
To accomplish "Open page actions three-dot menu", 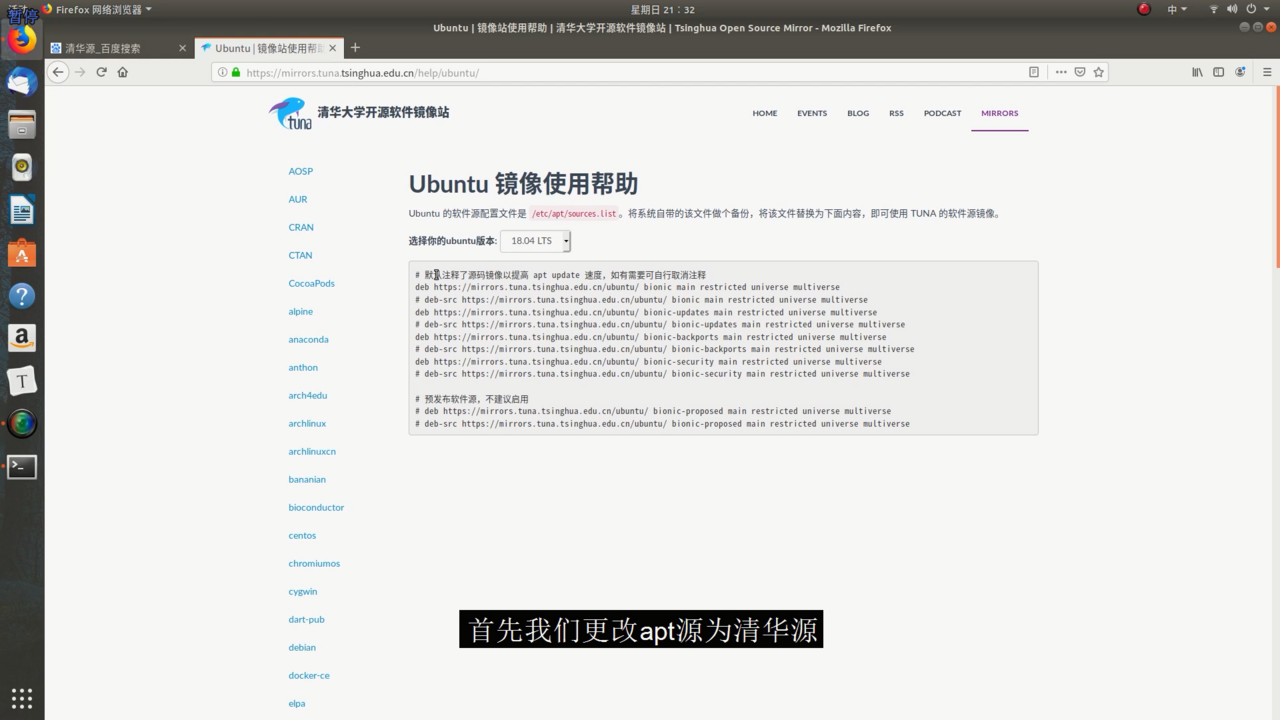I will (1061, 72).
